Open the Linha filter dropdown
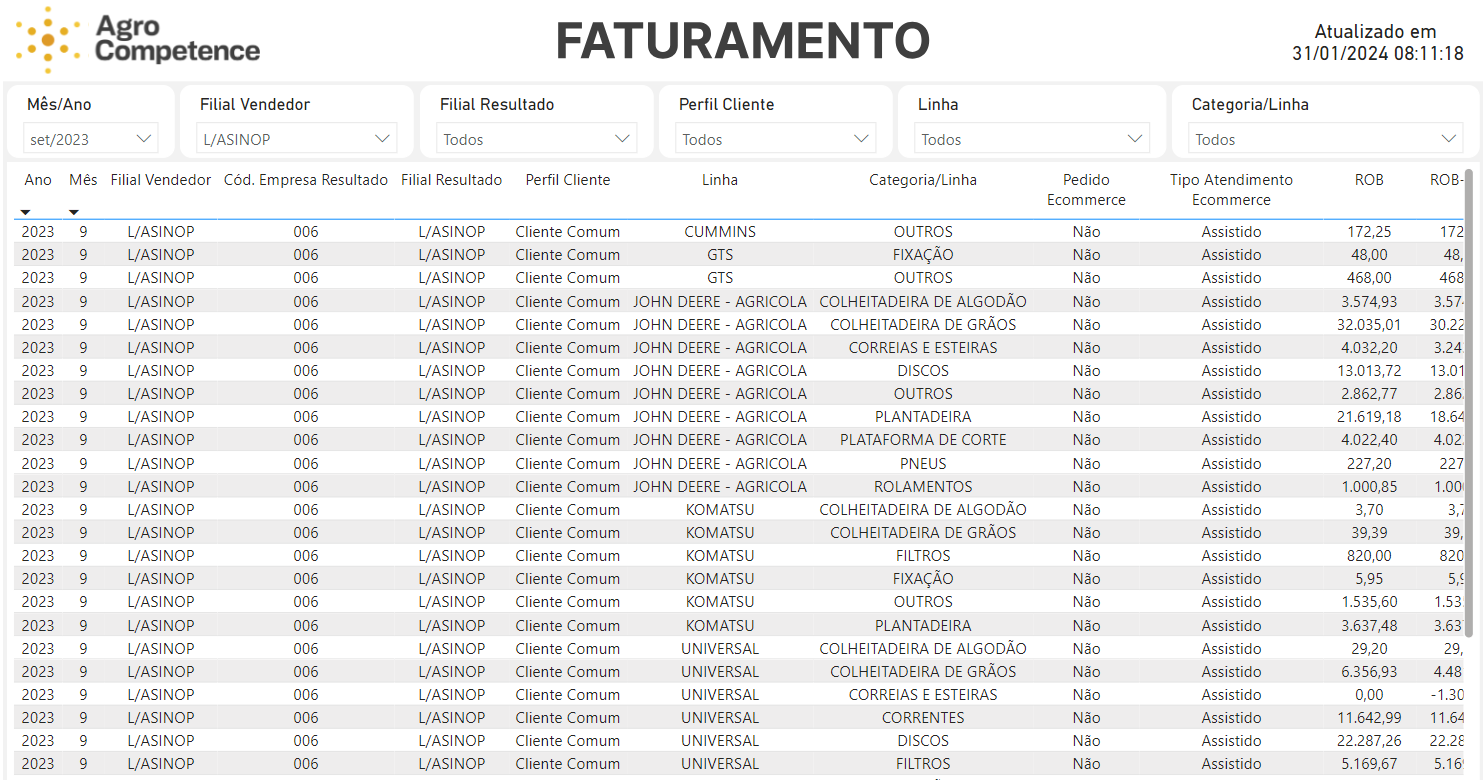The width and height of the screenshot is (1484, 780). [x=1032, y=139]
